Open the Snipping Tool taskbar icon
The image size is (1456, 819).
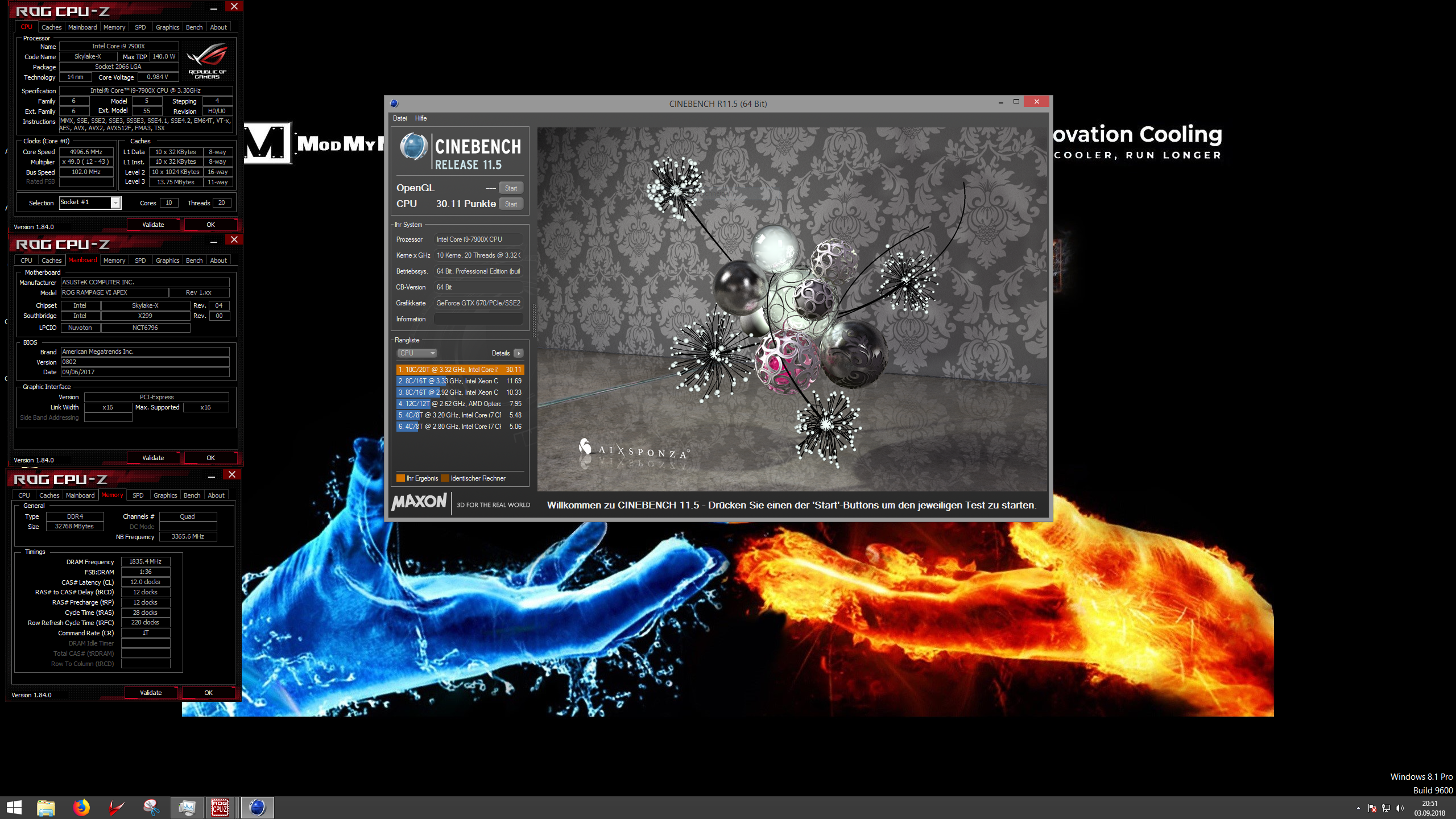coord(152,807)
